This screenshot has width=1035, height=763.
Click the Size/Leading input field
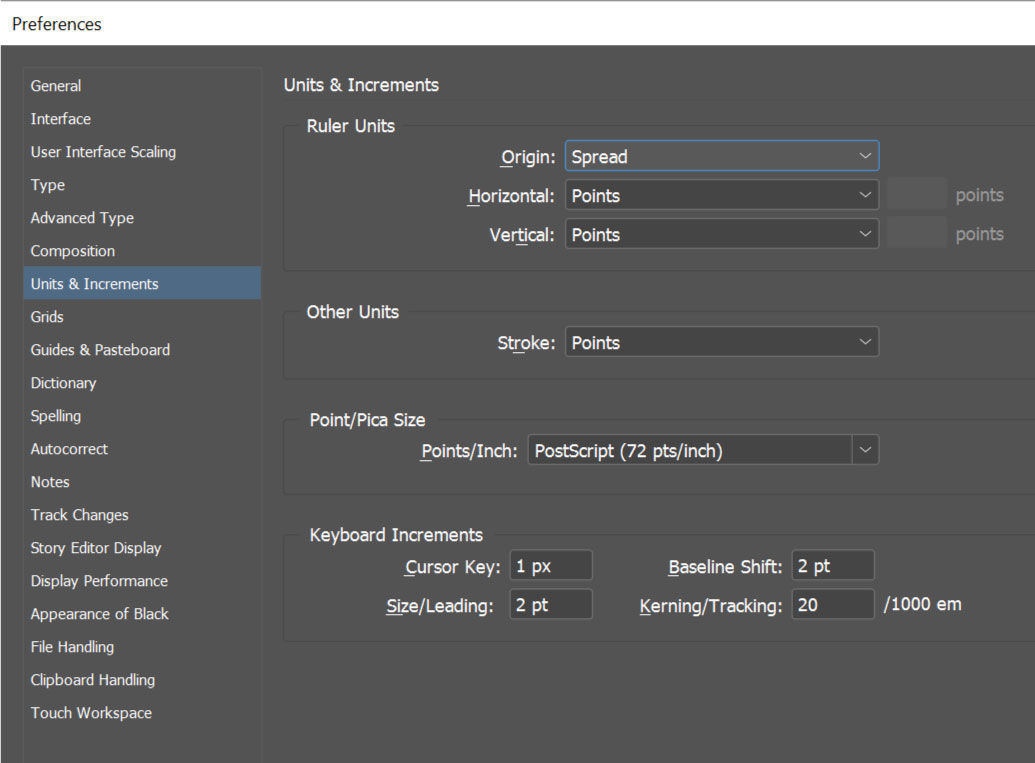(550, 606)
